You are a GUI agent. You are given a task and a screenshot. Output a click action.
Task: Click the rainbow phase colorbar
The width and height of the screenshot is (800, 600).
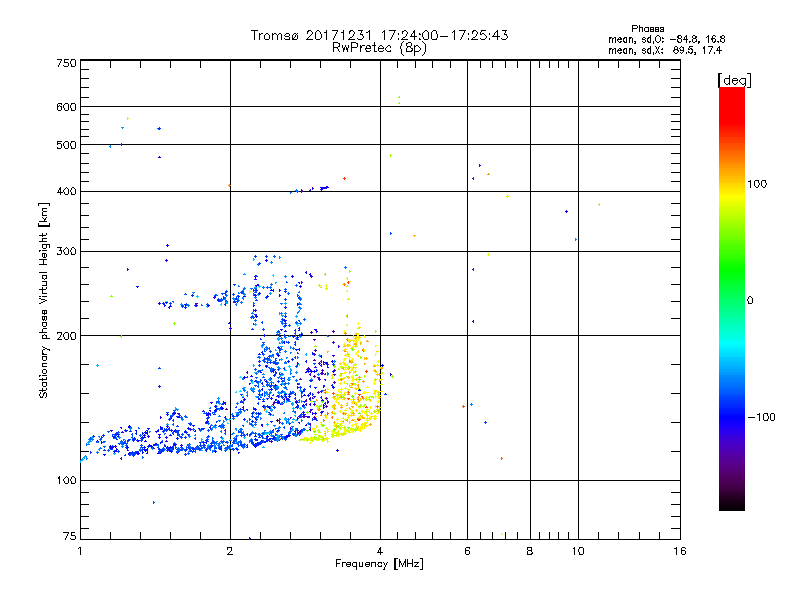click(732, 298)
